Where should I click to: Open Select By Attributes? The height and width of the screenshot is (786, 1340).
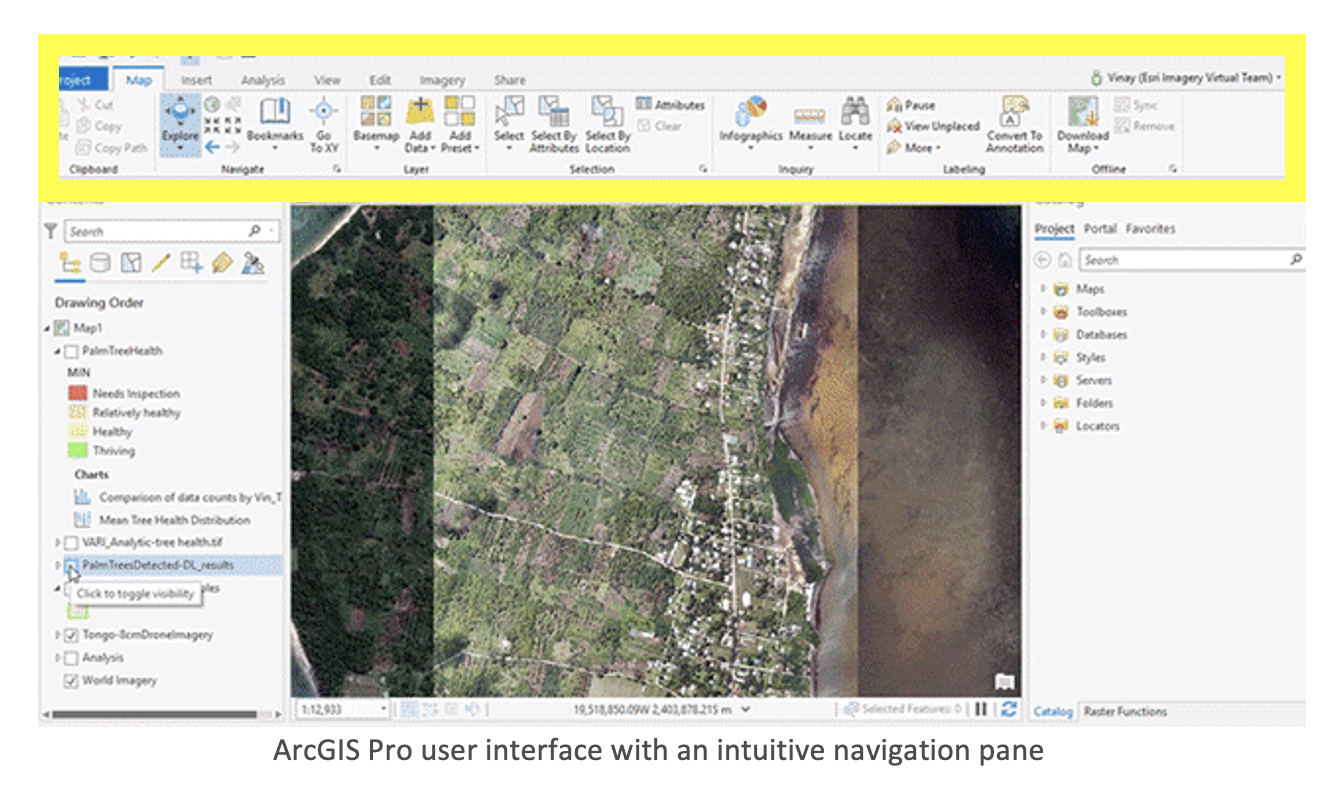[x=554, y=124]
